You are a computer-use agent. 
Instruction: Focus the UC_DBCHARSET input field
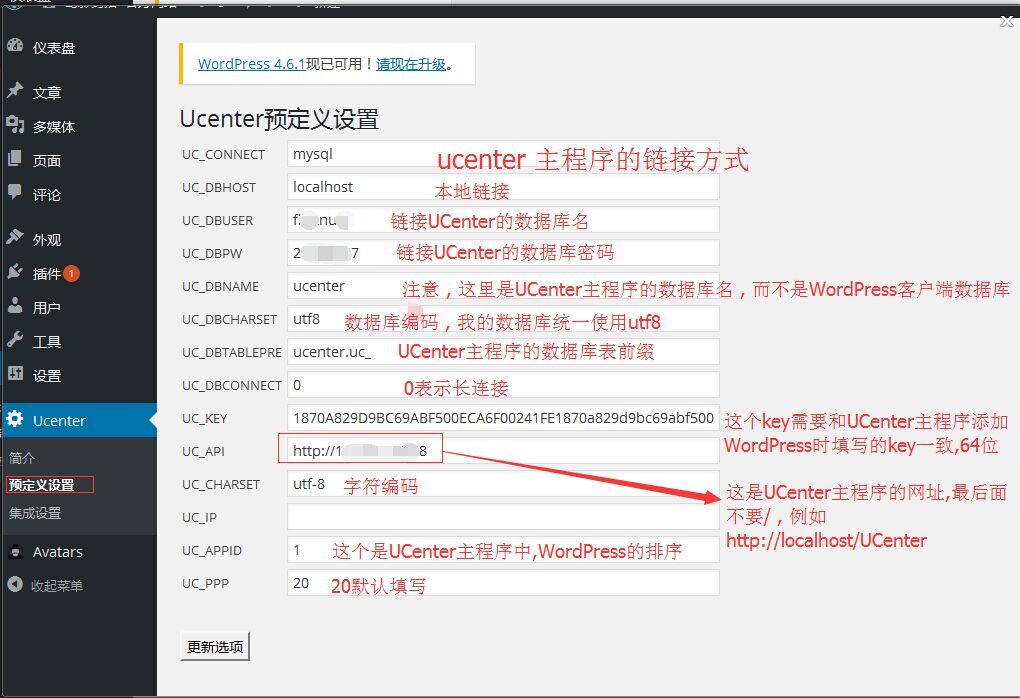coord(503,319)
